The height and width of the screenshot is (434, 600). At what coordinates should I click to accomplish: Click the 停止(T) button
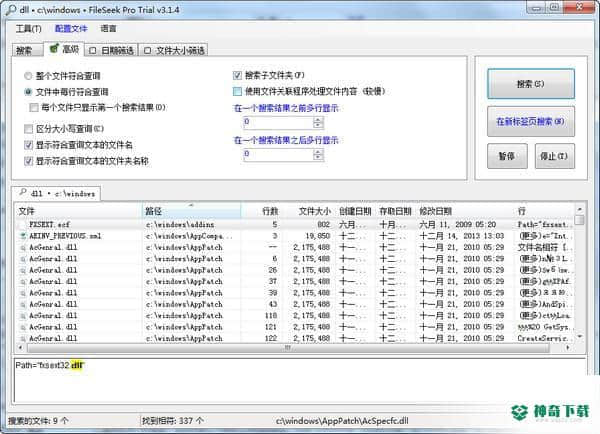pos(554,156)
